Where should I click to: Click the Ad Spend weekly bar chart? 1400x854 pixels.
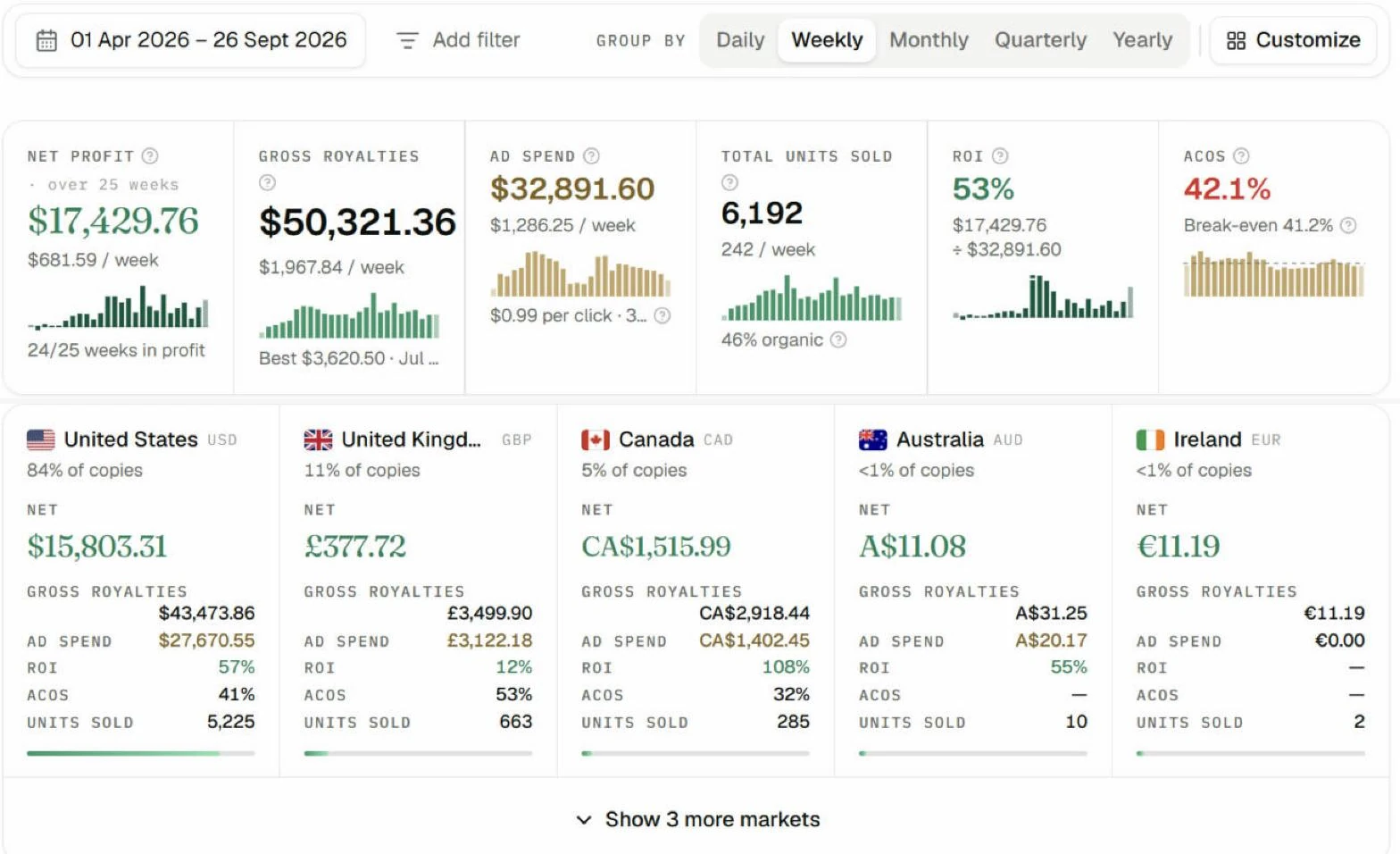pos(580,274)
